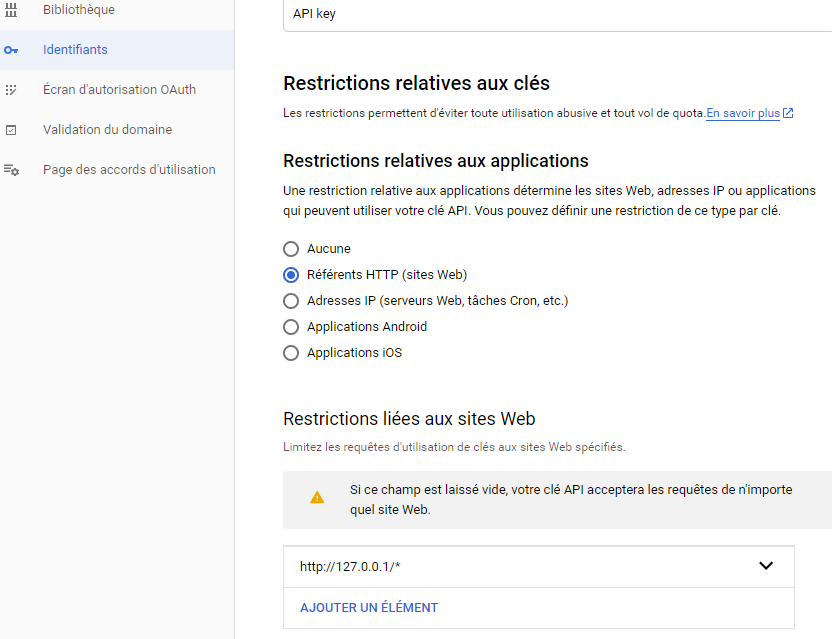Click the external link icon beside En savoir plus
This screenshot has height=639, width=832.
[x=788, y=114]
